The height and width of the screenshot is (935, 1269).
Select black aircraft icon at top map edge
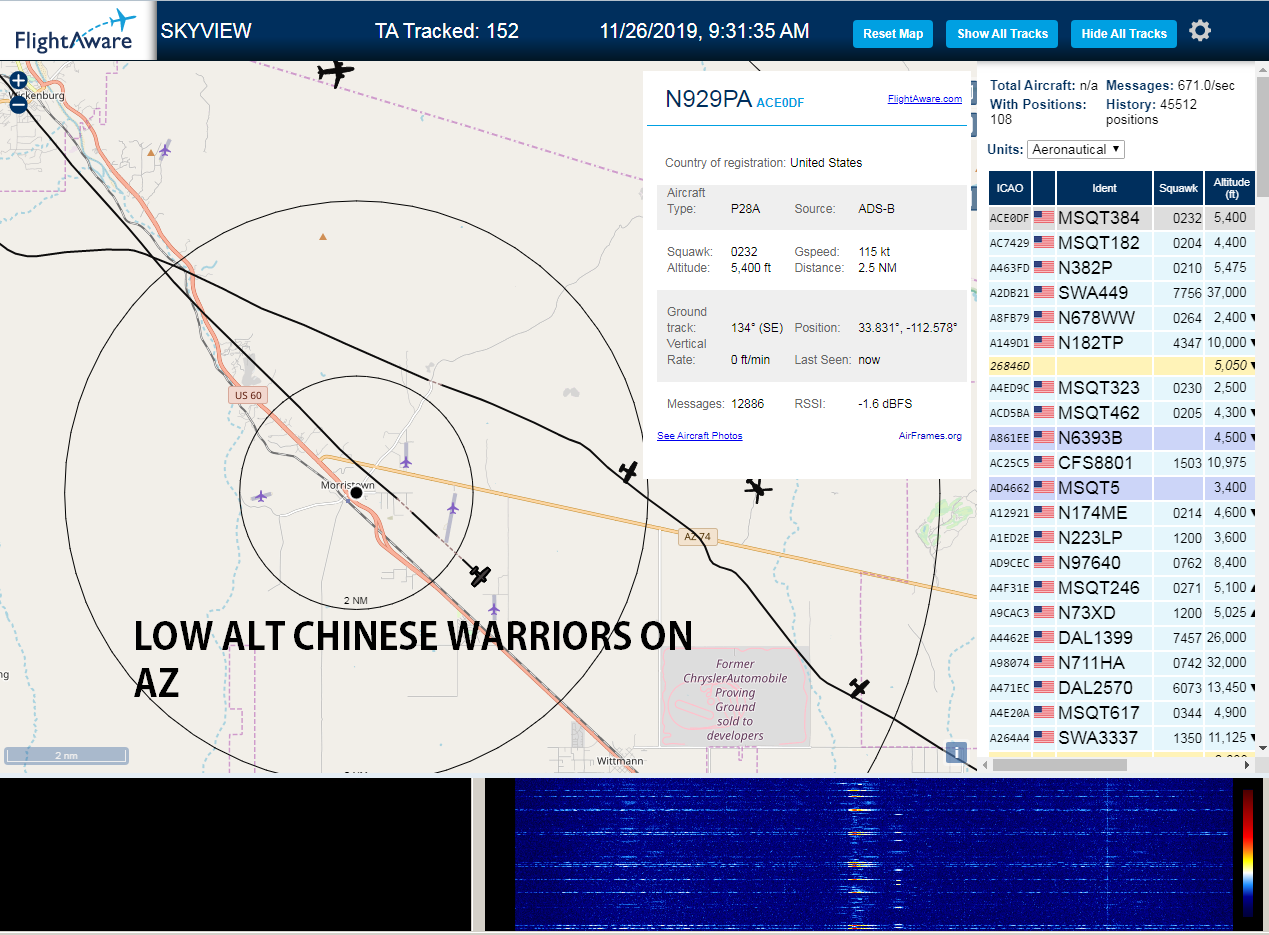[335, 72]
